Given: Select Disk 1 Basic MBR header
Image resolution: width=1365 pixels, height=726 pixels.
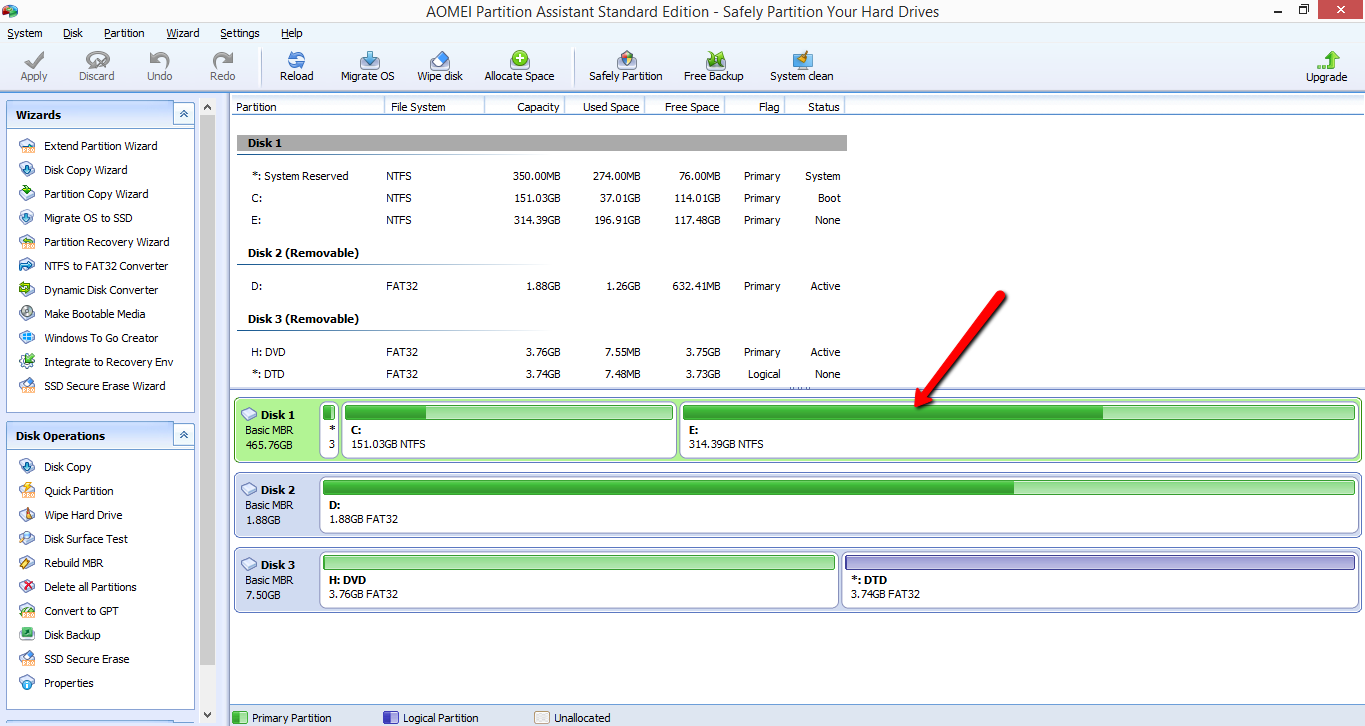Looking at the screenshot, I should pyautogui.click(x=275, y=430).
